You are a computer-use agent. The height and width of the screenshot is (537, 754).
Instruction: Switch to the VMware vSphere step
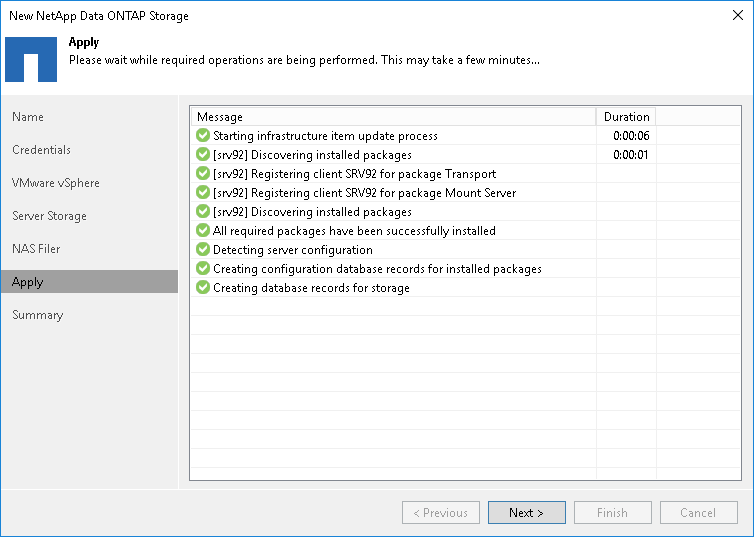coord(55,183)
